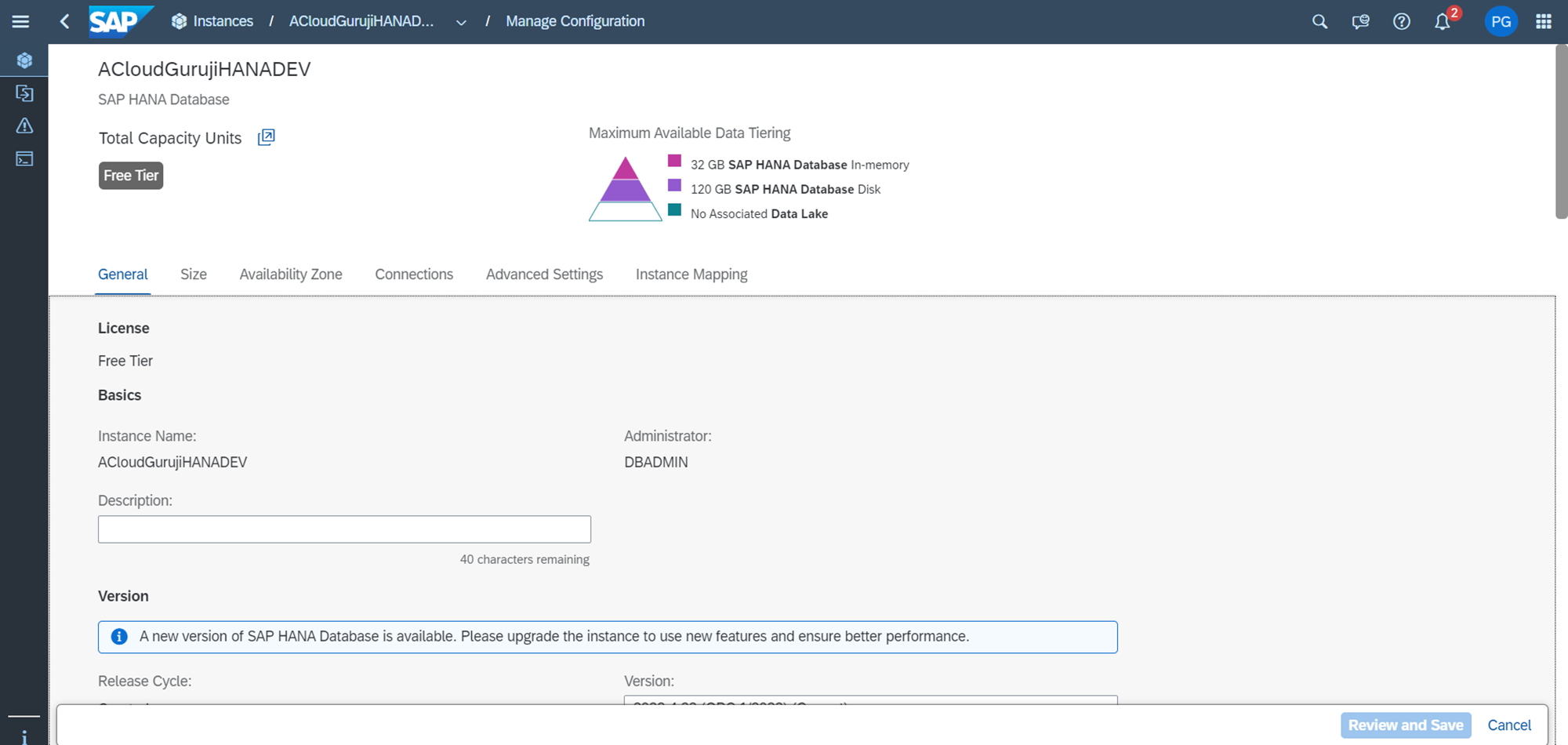The height and width of the screenshot is (745, 1568).
Task: Open the Instances cube icon in sidebar
Action: (x=24, y=60)
